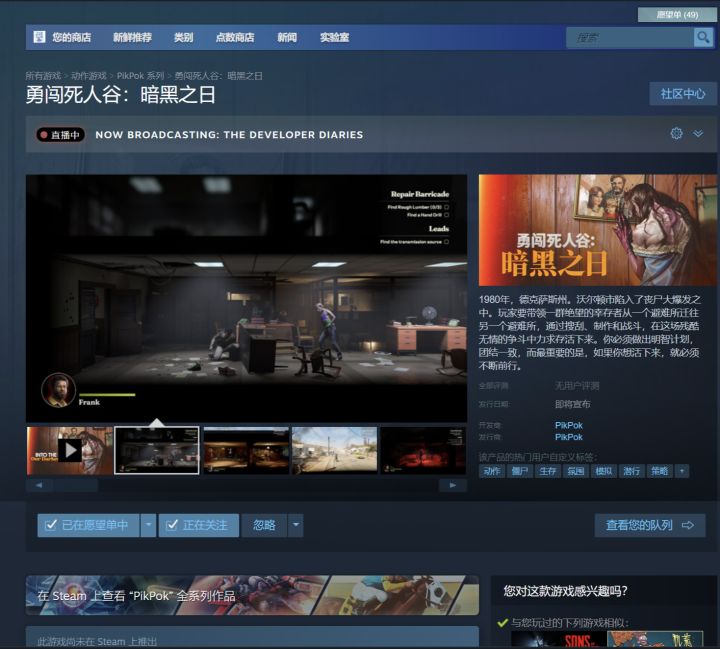Open 所有游戏 breadcrumb link
720x649 pixels.
(43, 76)
